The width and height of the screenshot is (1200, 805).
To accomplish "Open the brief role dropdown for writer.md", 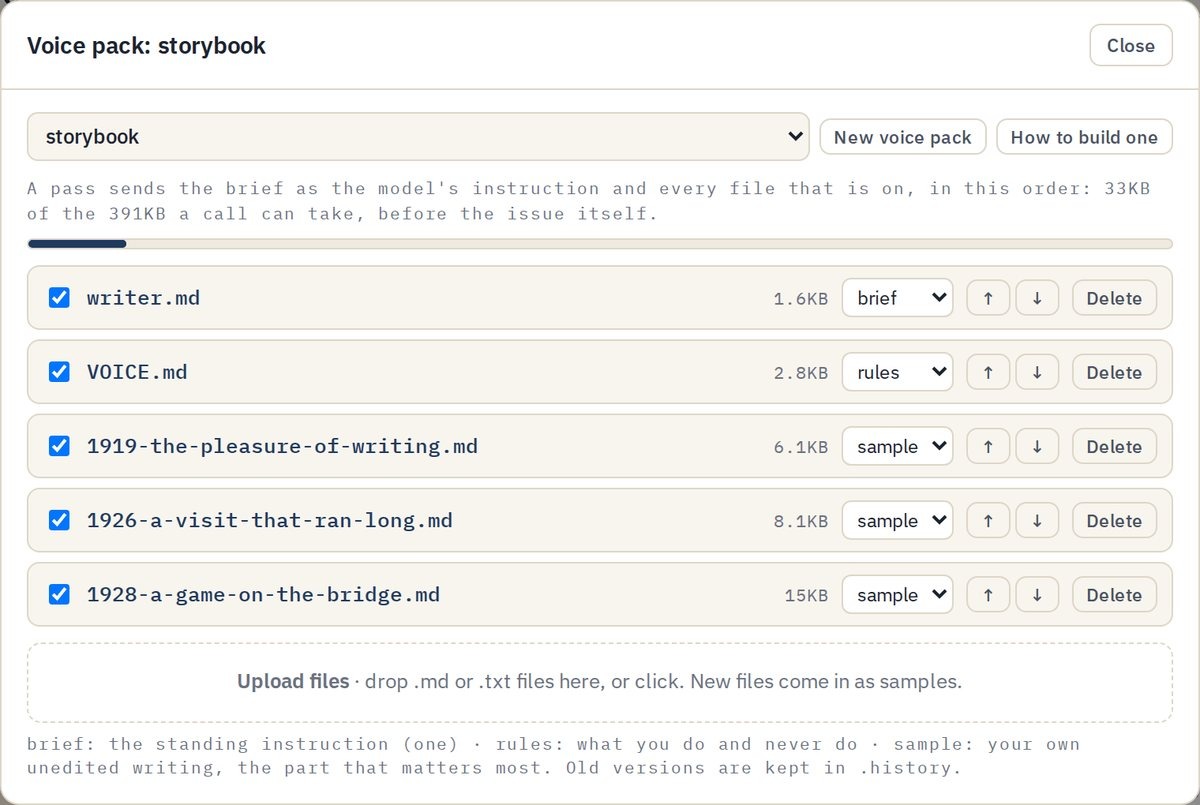I will click(897, 298).
